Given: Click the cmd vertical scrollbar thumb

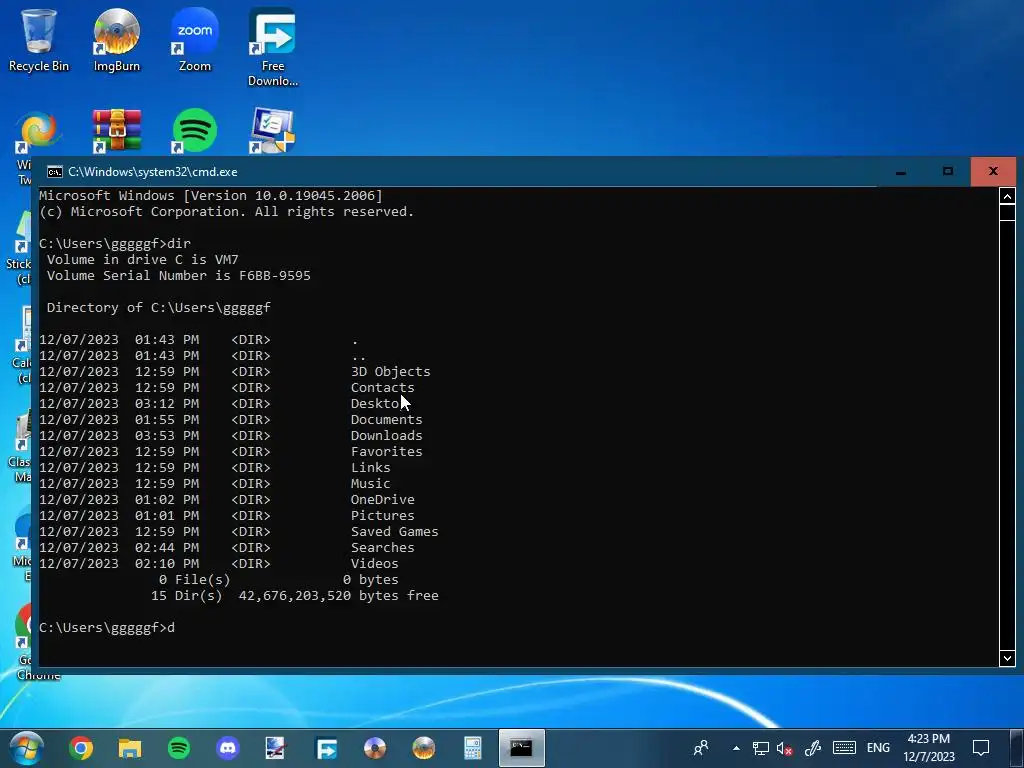Looking at the screenshot, I should 1007,213.
